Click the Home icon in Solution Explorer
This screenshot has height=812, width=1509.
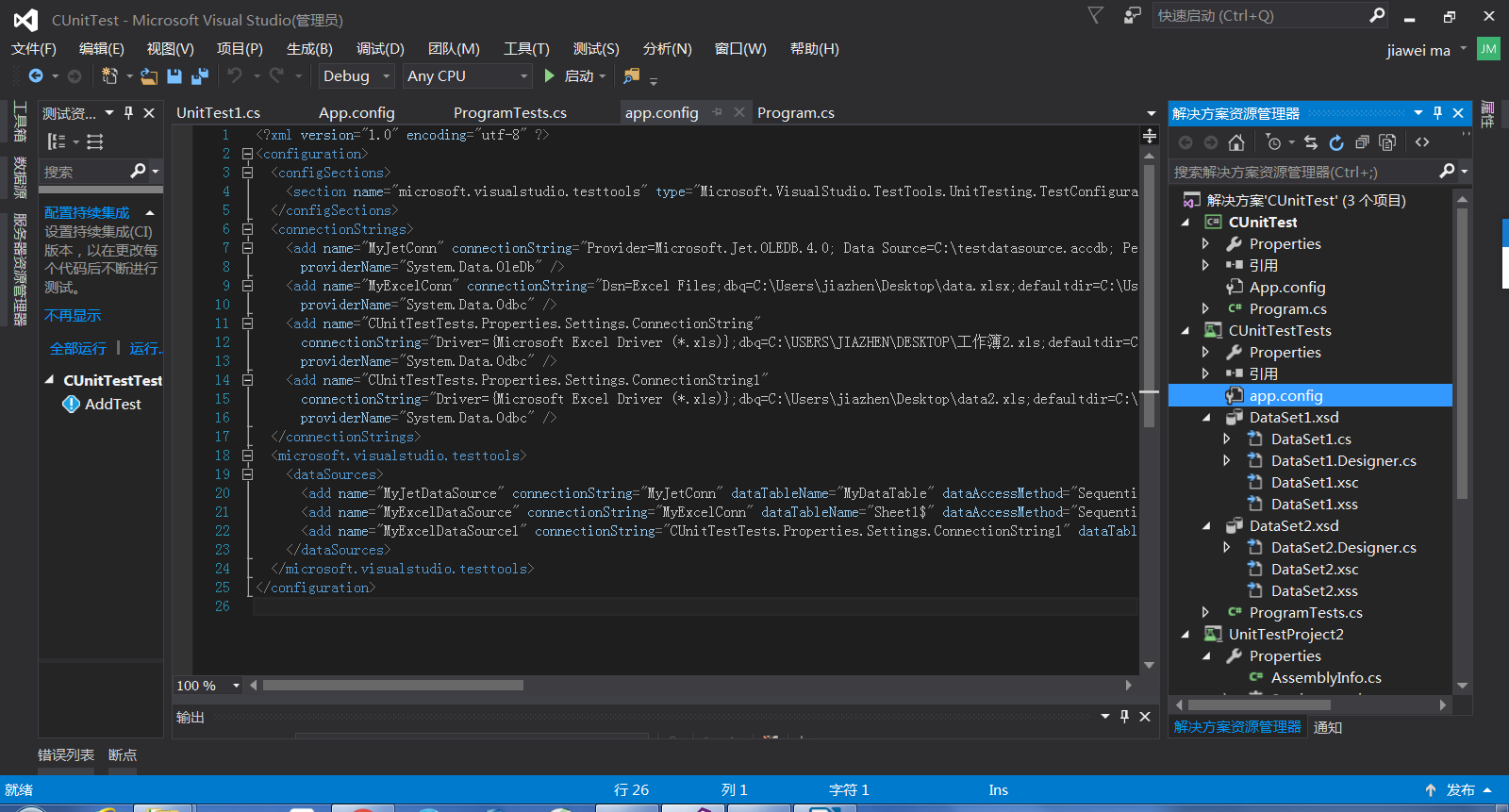tap(1236, 142)
